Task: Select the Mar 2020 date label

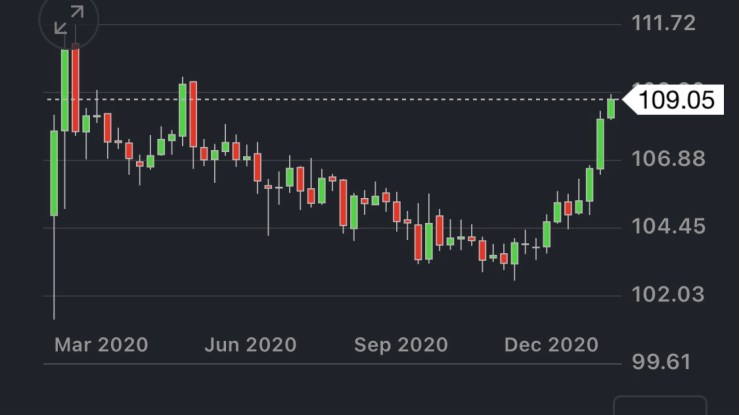Action: point(101,345)
